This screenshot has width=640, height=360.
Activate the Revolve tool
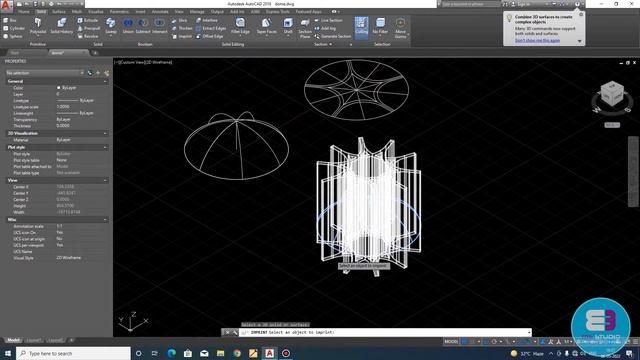[88, 36]
